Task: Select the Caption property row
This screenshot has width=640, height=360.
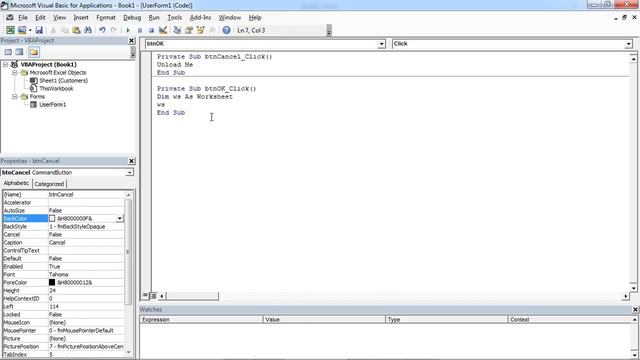Action: [63, 242]
